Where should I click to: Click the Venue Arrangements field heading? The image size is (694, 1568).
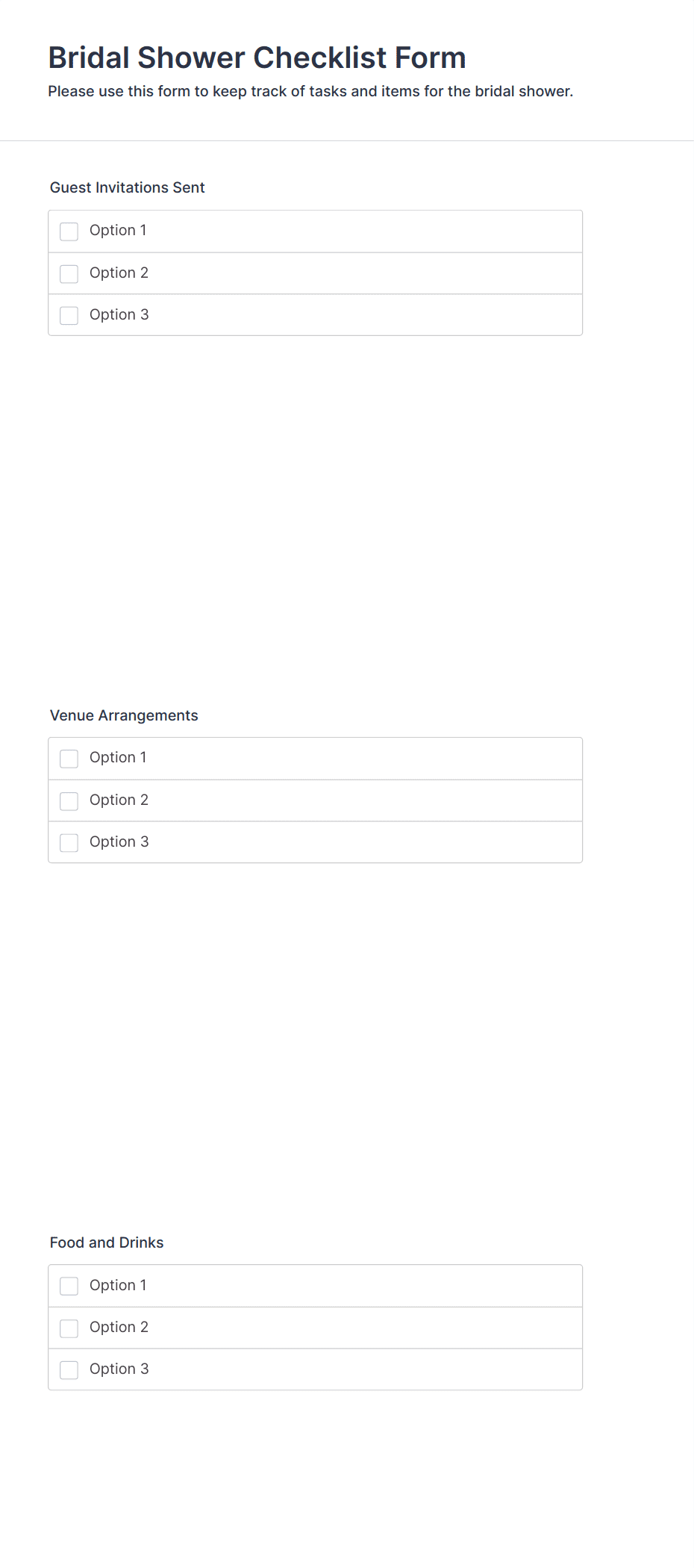coord(124,715)
